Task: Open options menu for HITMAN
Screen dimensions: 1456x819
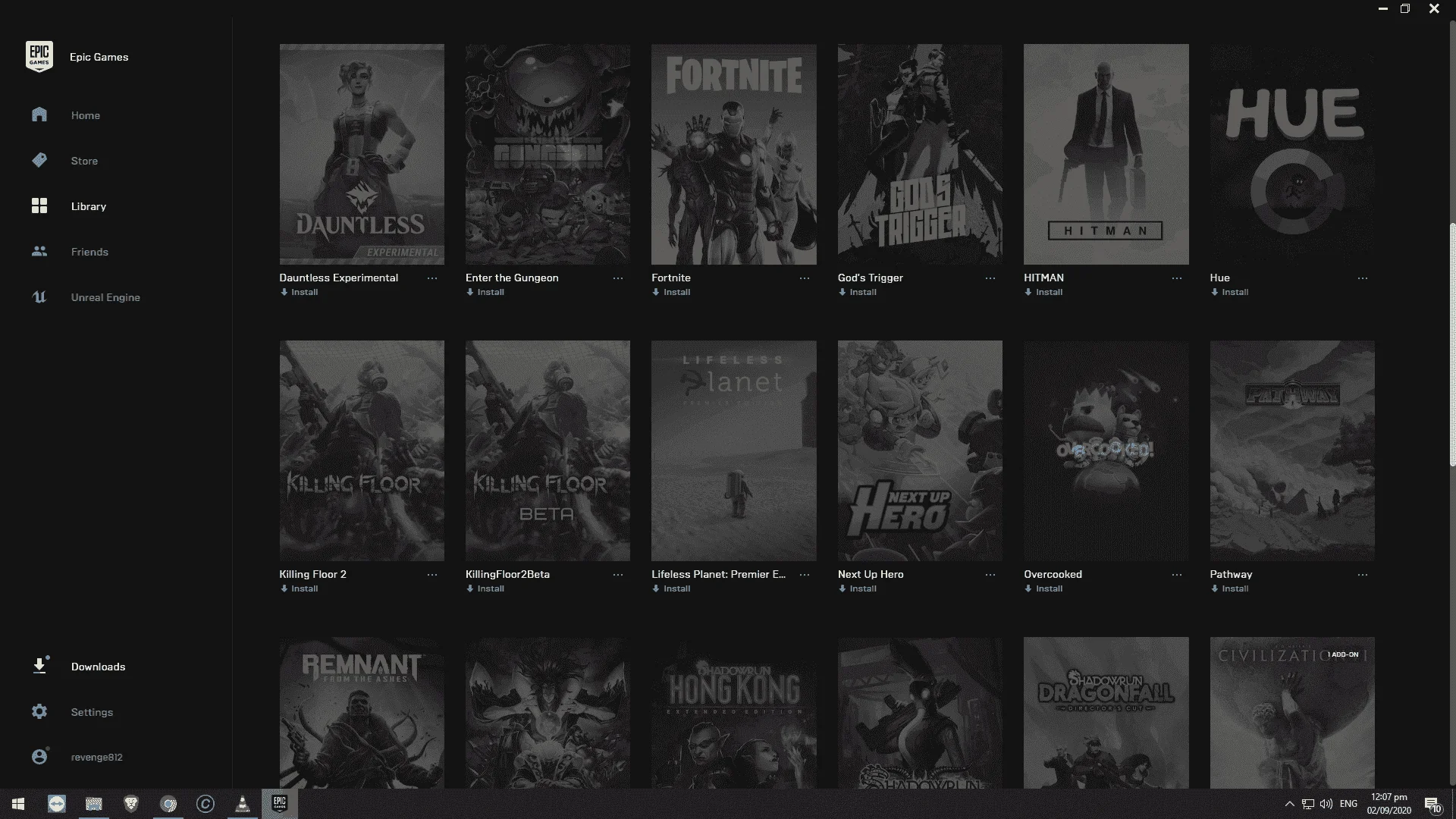Action: click(1177, 278)
